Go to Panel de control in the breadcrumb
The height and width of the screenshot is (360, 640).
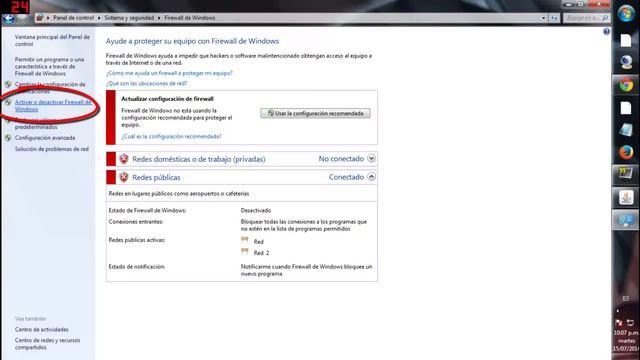(x=73, y=18)
